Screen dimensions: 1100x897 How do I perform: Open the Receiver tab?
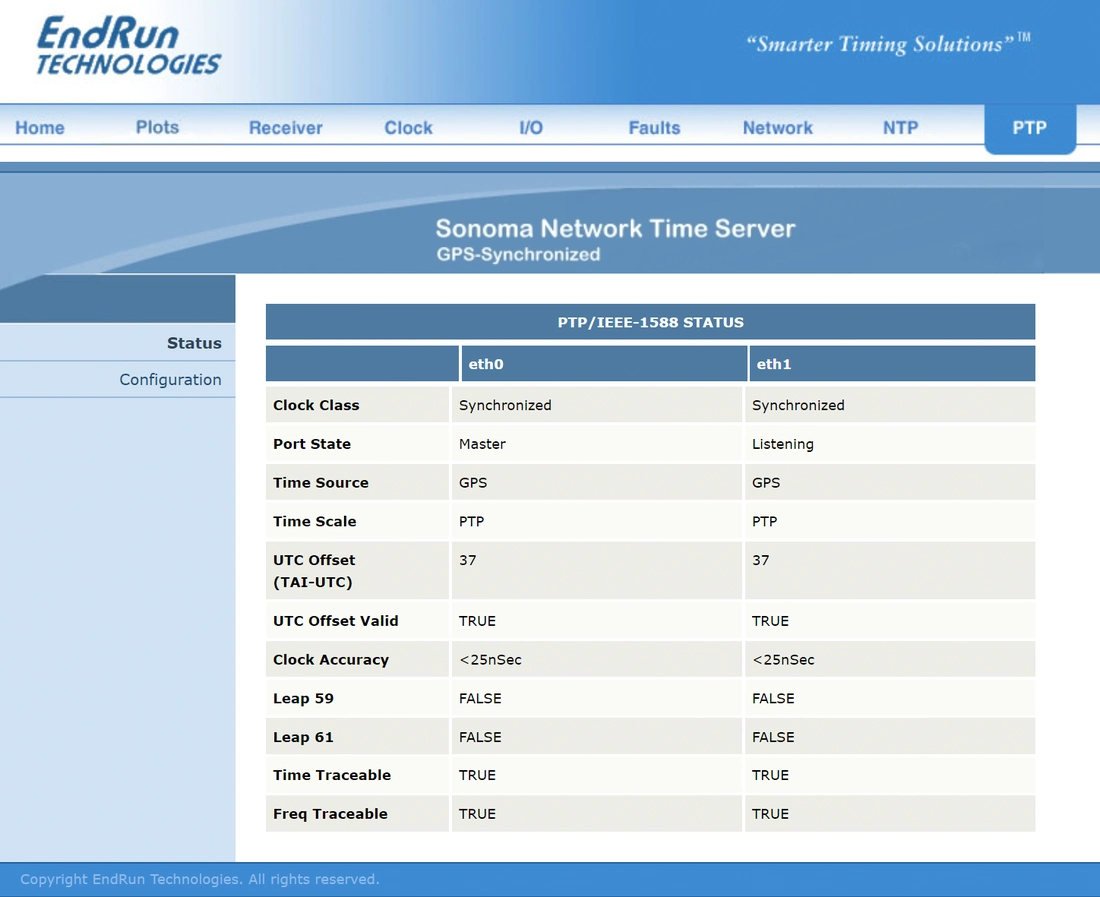[286, 128]
